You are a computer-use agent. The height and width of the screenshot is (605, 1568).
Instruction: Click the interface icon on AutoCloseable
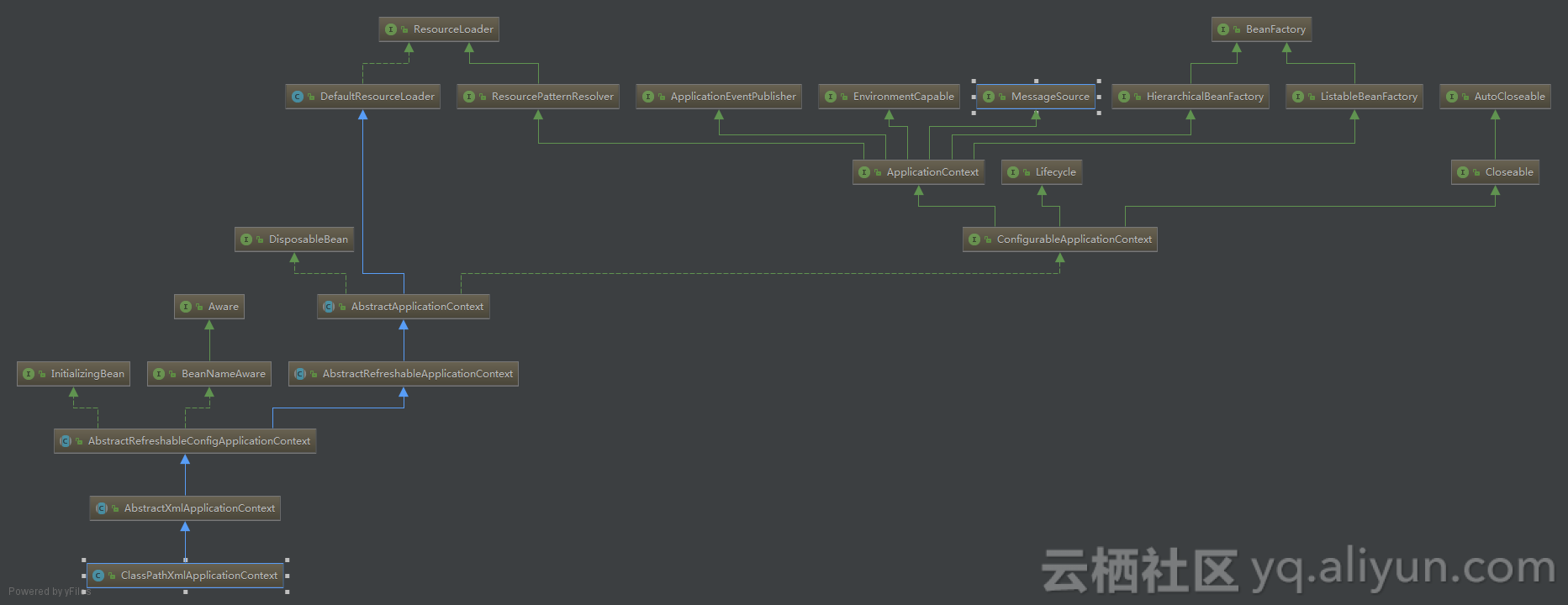1452,97
